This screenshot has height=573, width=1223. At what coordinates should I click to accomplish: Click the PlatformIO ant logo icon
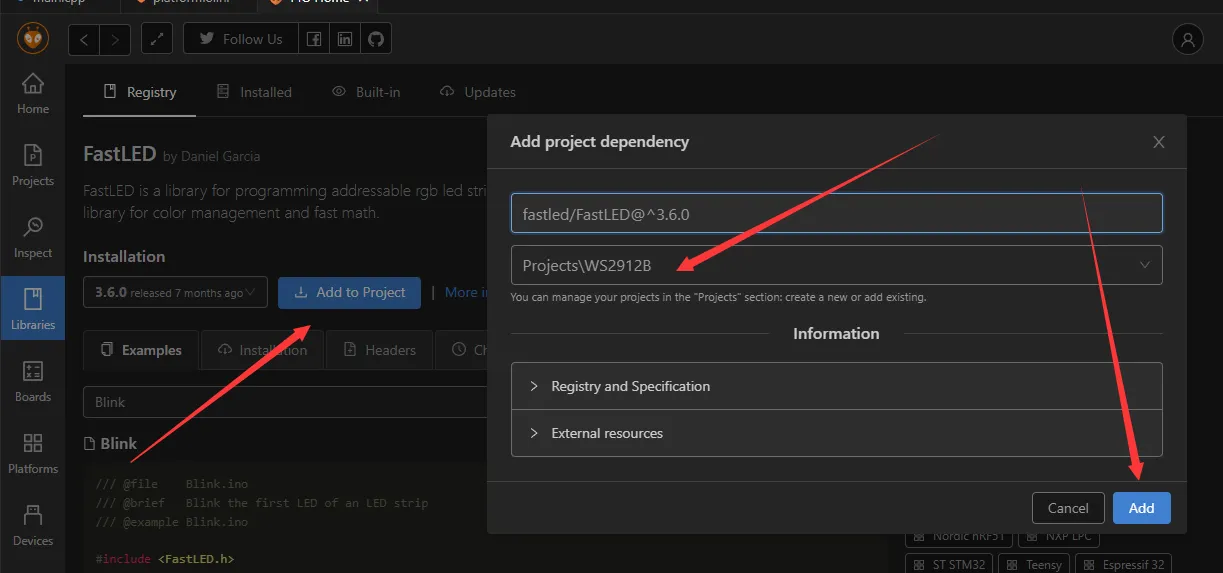pyautogui.click(x=32, y=39)
